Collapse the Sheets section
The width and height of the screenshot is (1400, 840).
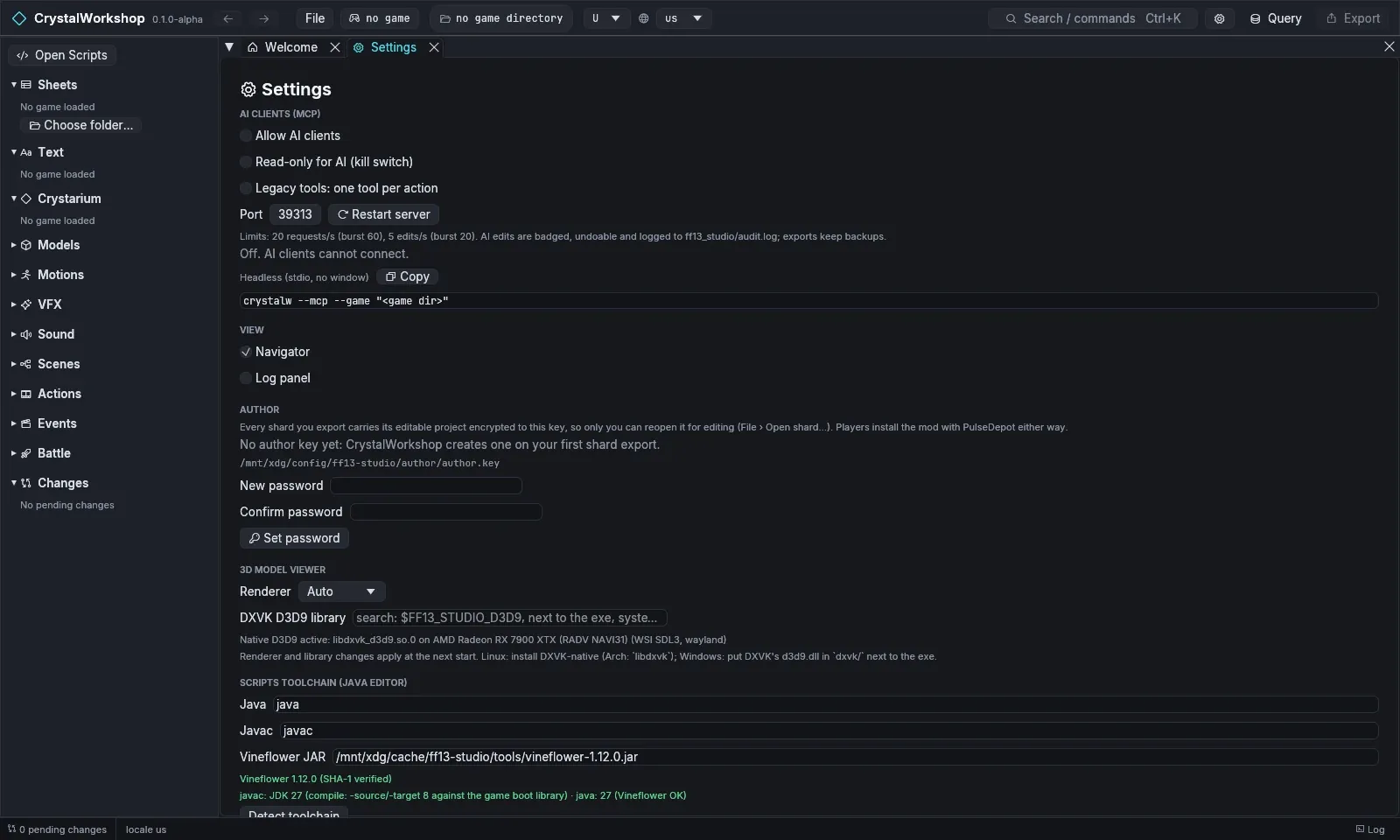click(14, 85)
